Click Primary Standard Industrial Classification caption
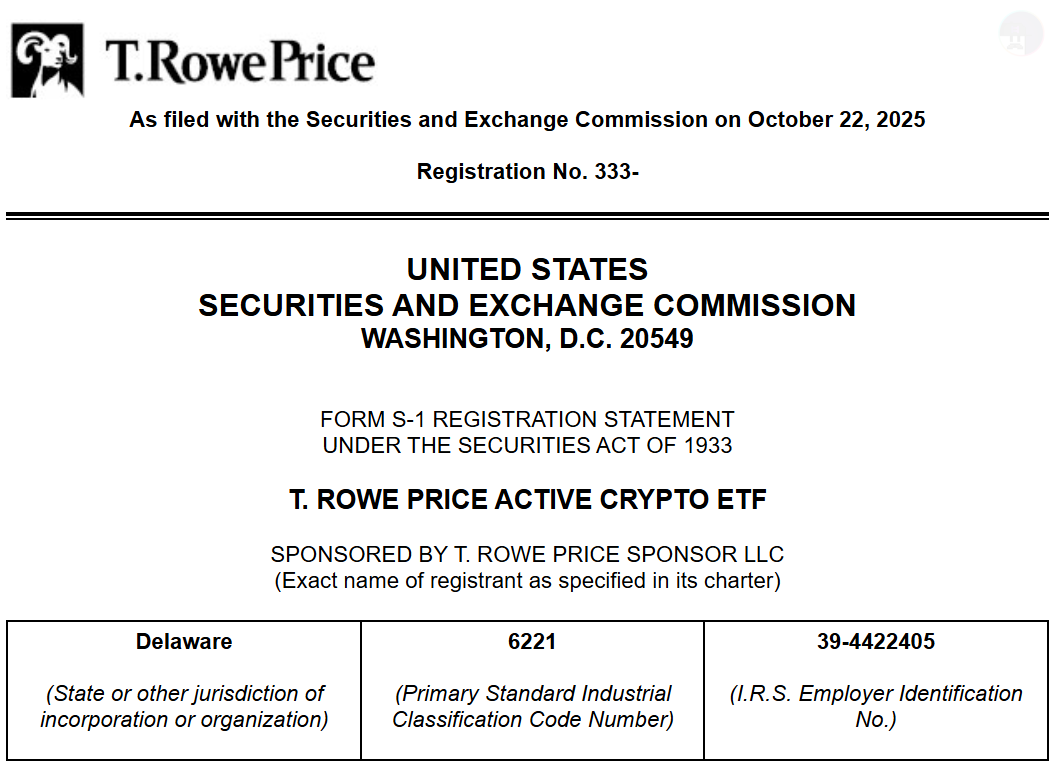Viewport: 1057px width, 777px height. point(533,706)
